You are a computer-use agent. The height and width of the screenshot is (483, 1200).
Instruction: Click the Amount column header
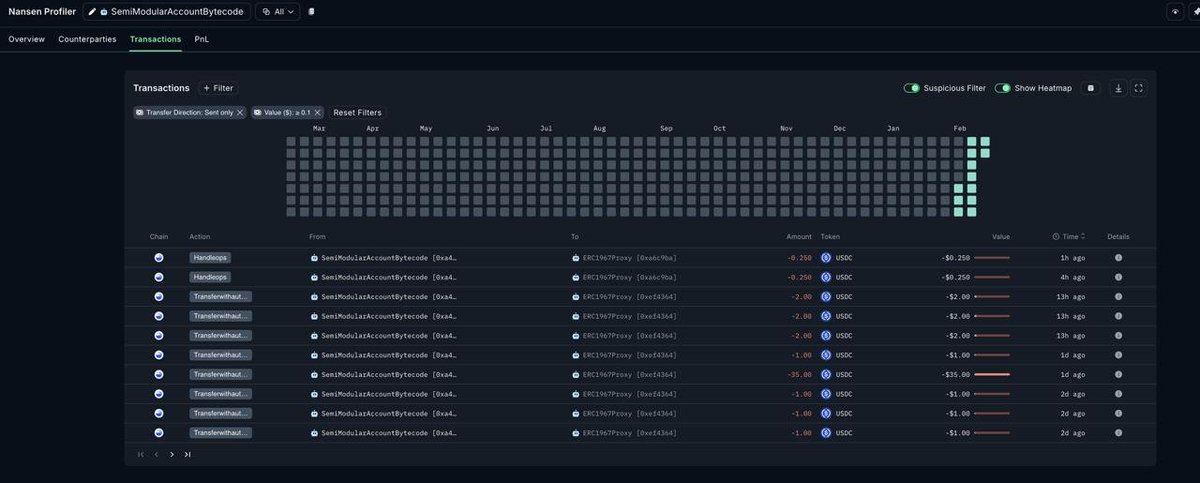tap(799, 237)
